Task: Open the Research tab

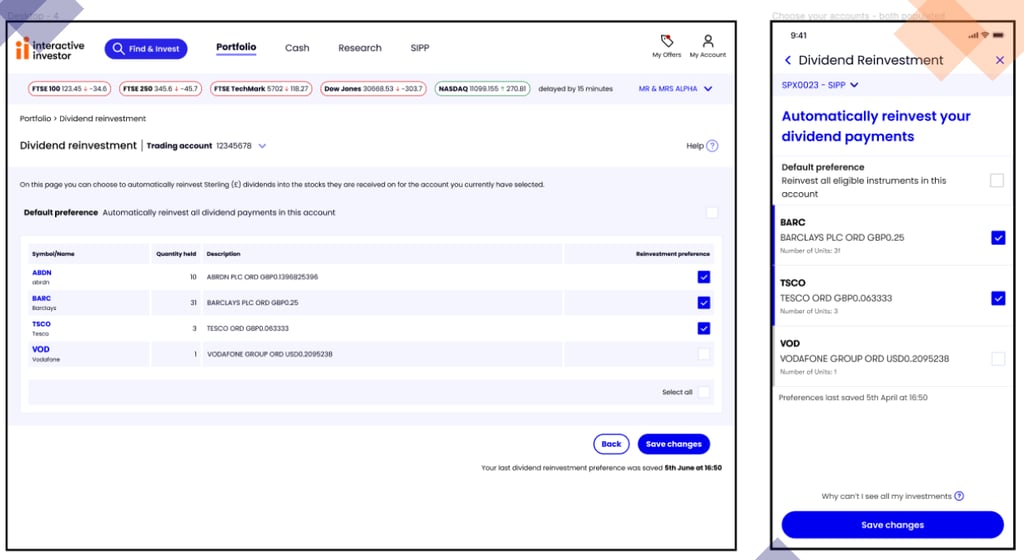Action: pos(360,48)
